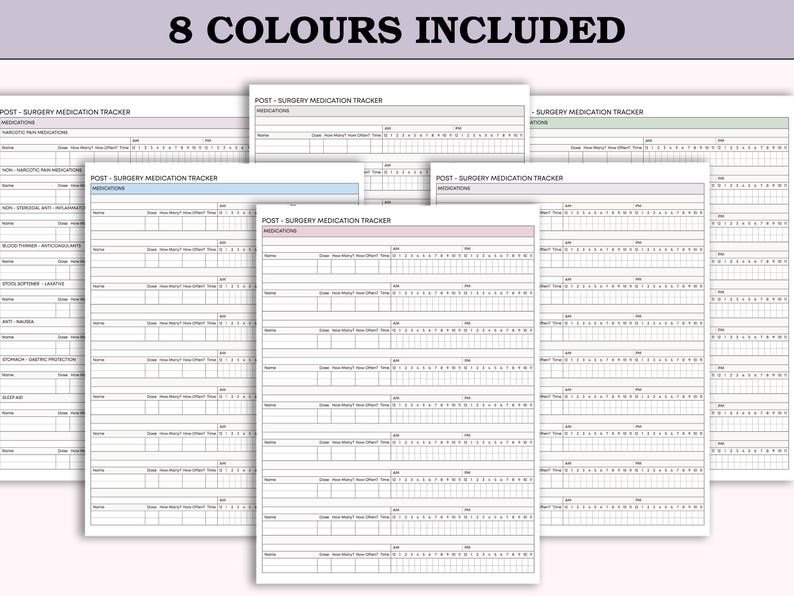Click title of the far-left mauve page
Screen dimensions: 794x596
click(x=65, y=111)
